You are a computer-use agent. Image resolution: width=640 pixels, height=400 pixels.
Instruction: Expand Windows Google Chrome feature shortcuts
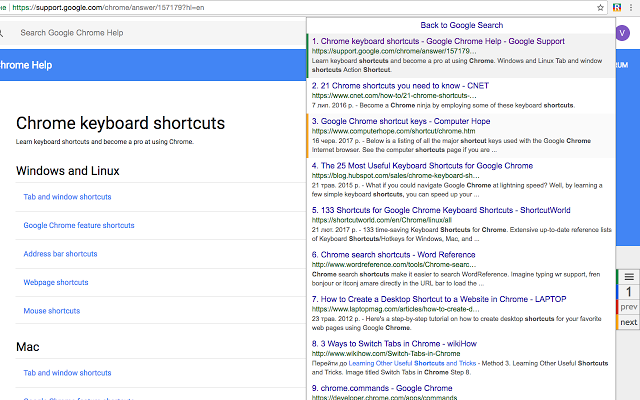79,225
